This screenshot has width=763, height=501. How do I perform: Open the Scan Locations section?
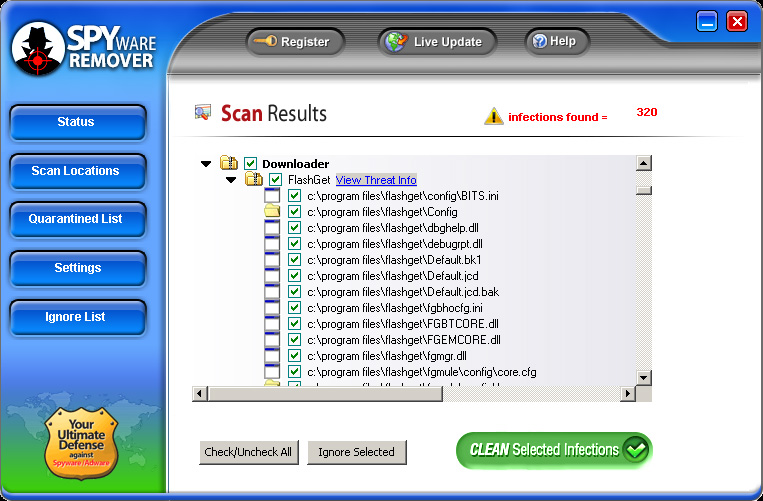[77, 171]
